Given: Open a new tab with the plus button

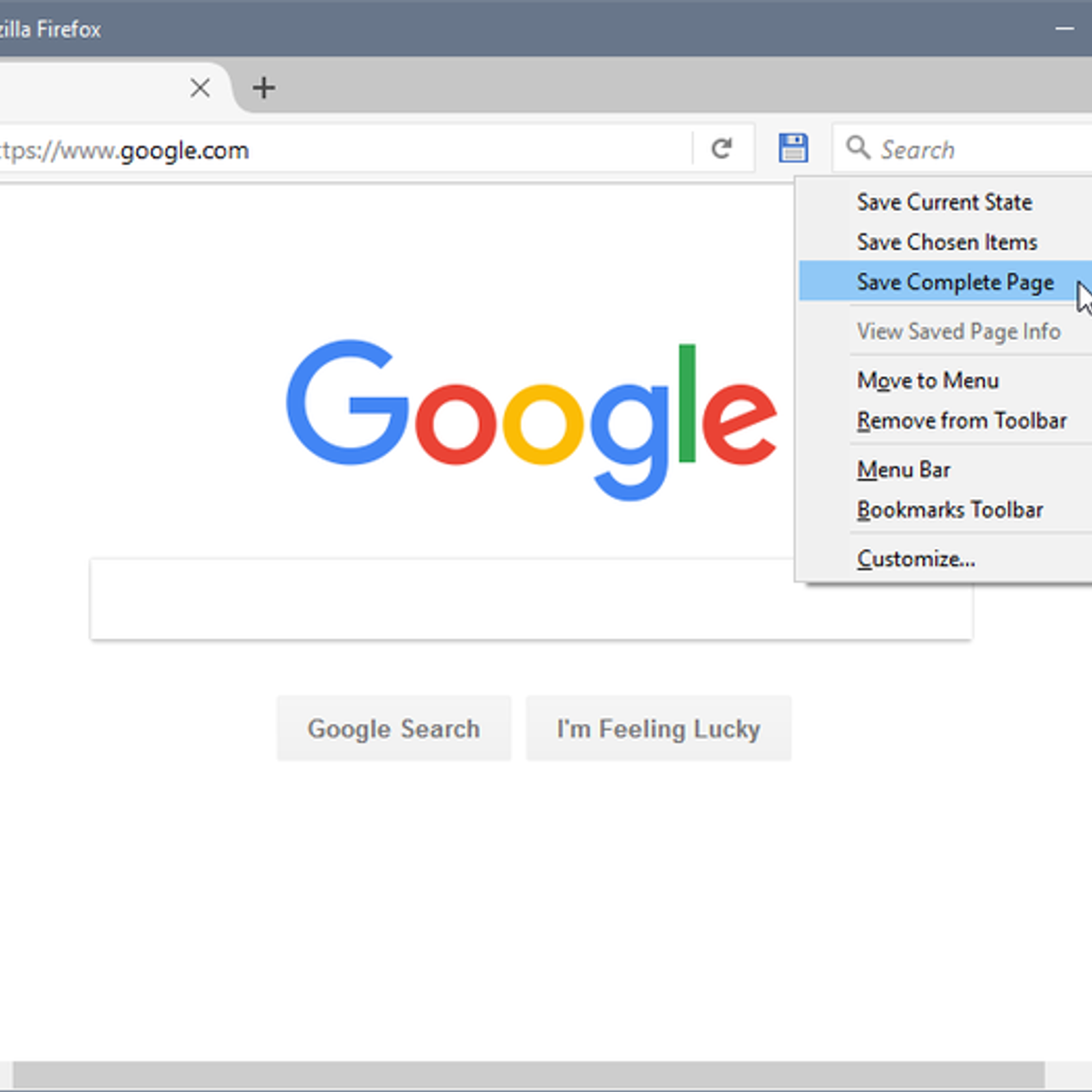Looking at the screenshot, I should pyautogui.click(x=263, y=87).
